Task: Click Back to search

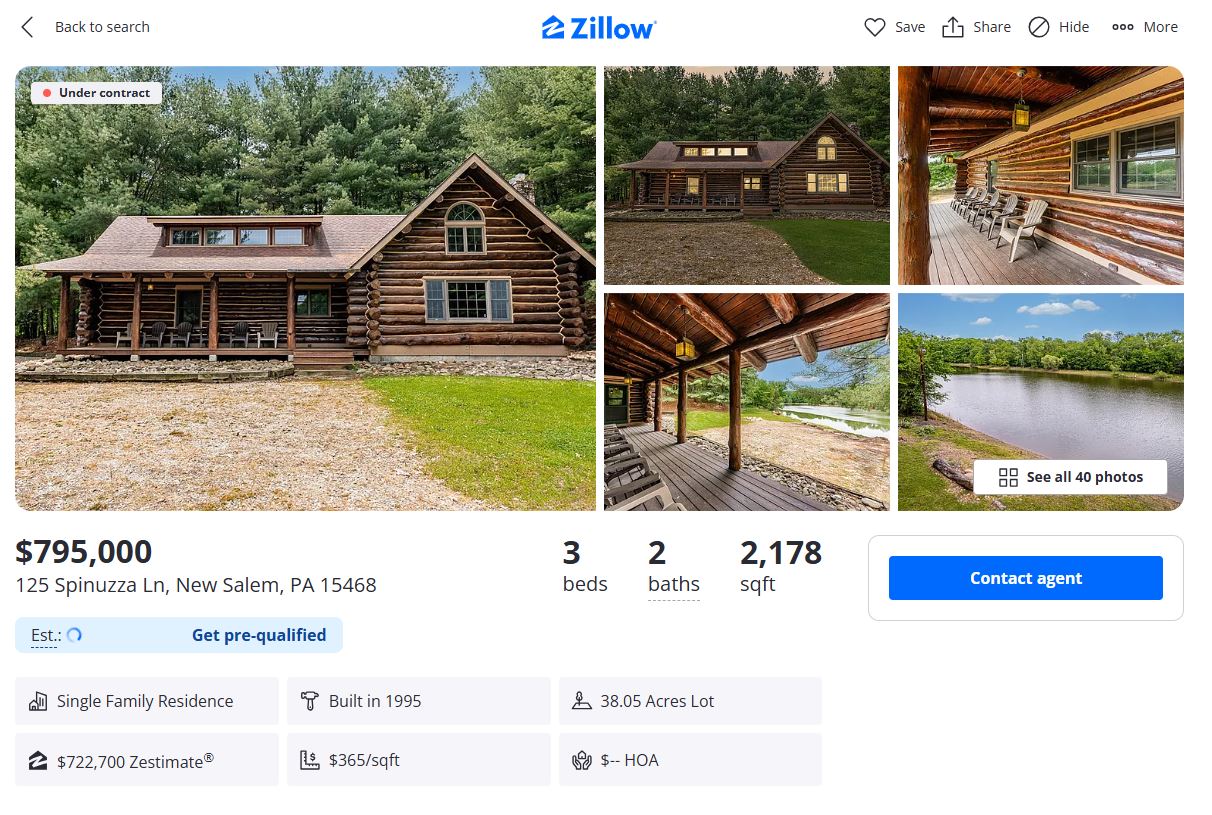Action: click(x=102, y=27)
